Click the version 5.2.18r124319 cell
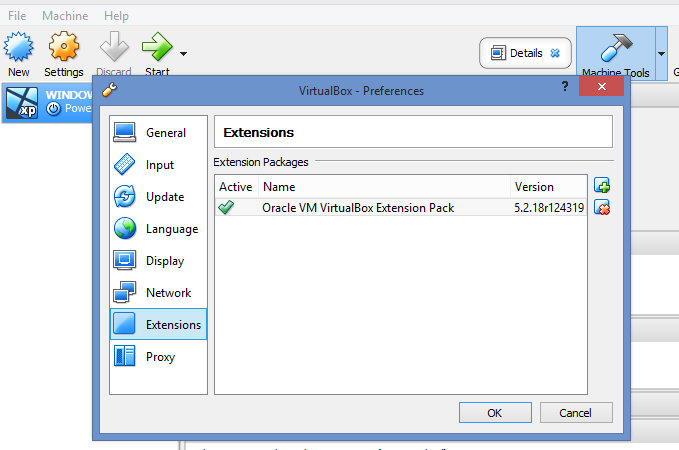 pyautogui.click(x=549, y=208)
